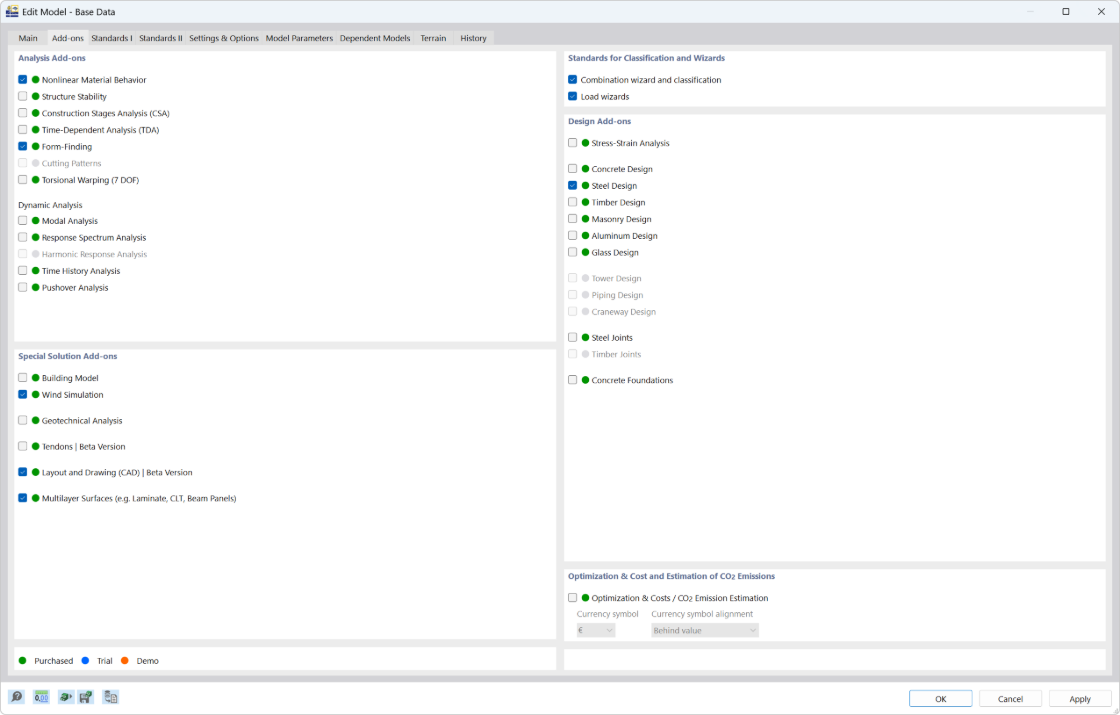
Task: Click the grayed Tower Design label
Action: click(616, 278)
